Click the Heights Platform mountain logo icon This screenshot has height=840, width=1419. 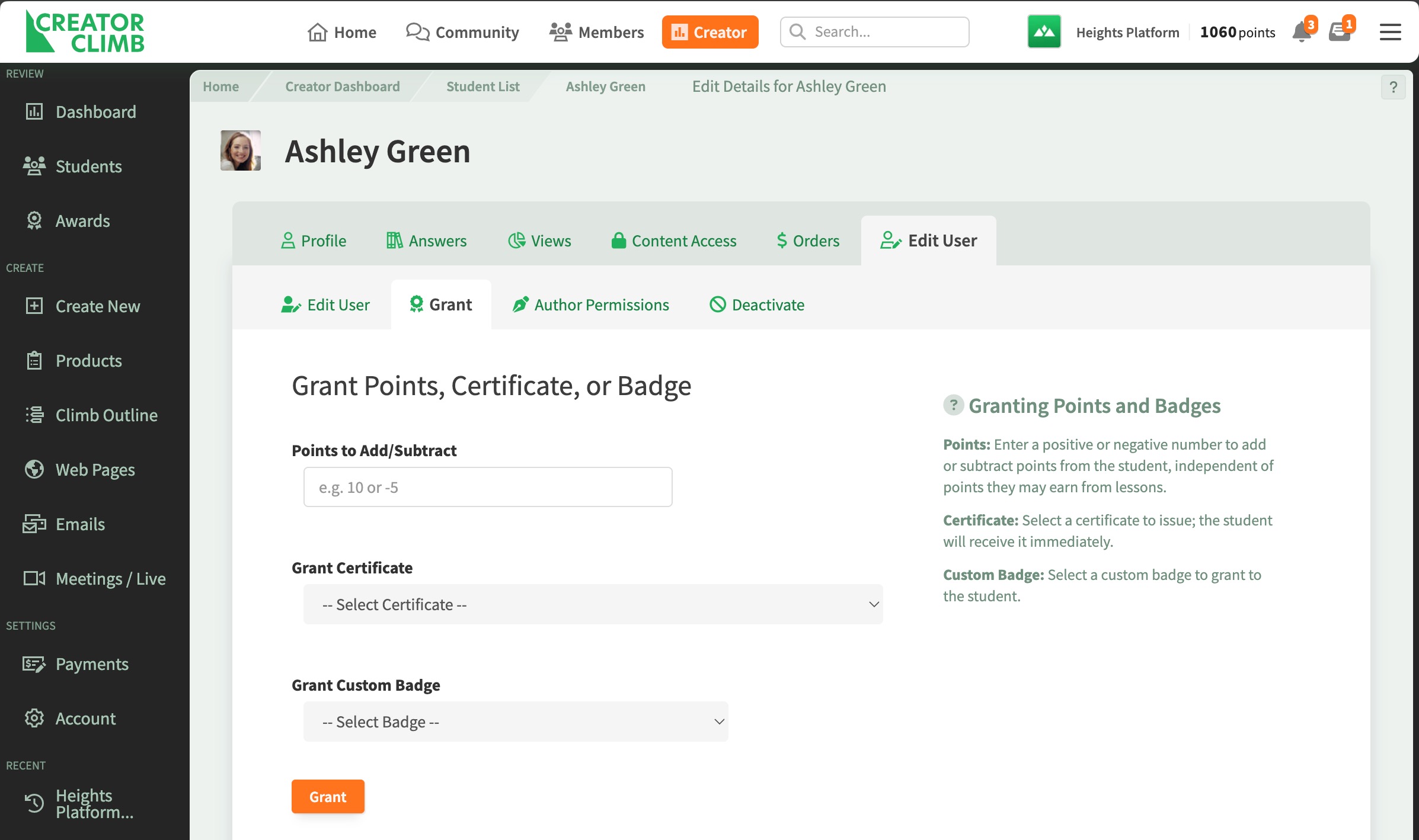click(x=1044, y=32)
